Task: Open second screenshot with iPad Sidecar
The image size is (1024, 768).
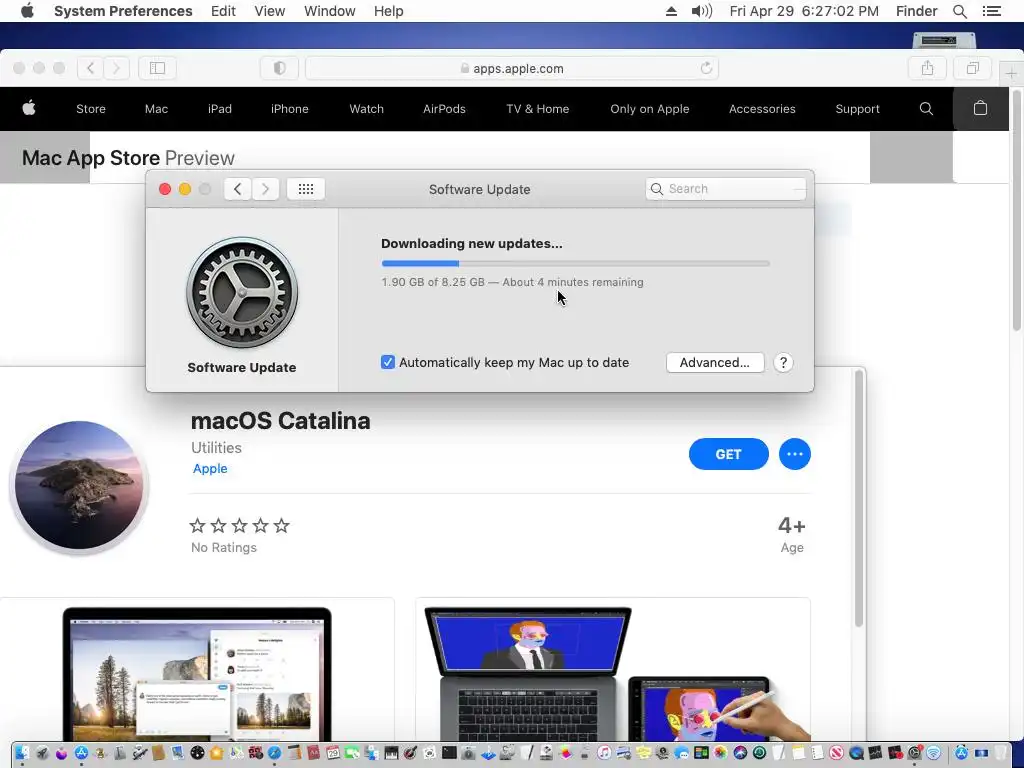Action: [613, 670]
